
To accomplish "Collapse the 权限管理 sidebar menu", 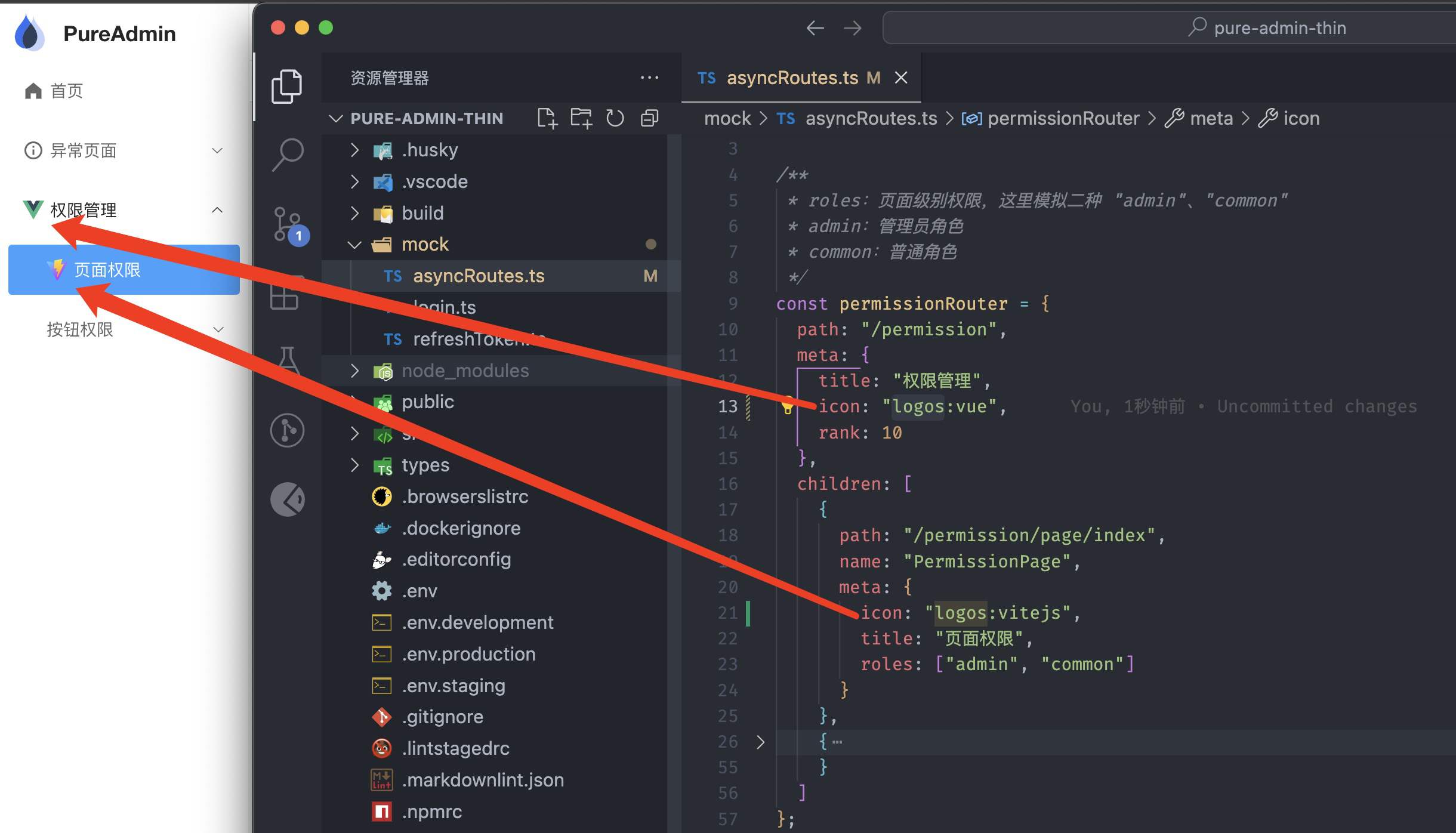I will tap(217, 210).
